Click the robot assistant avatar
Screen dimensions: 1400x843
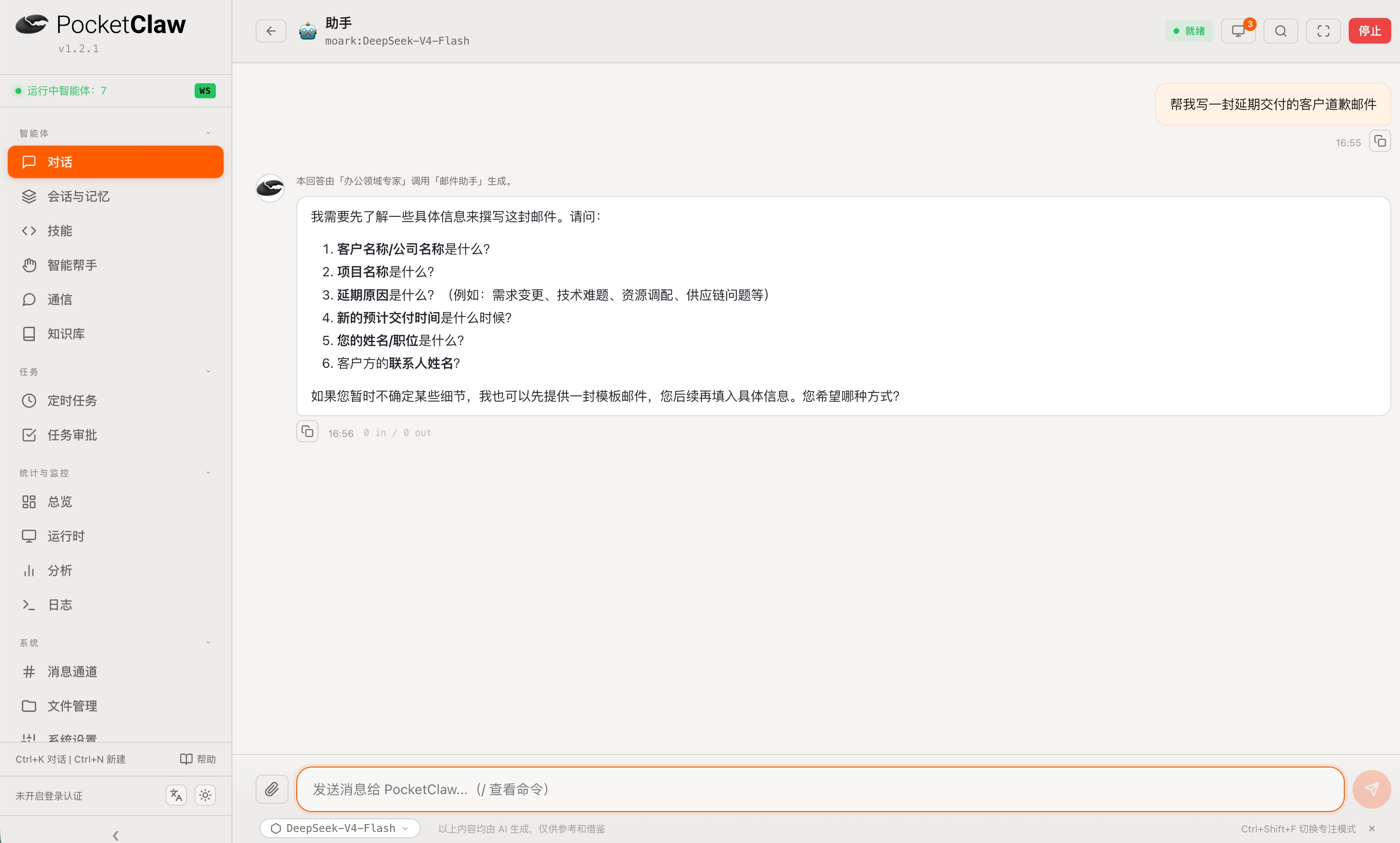click(307, 30)
